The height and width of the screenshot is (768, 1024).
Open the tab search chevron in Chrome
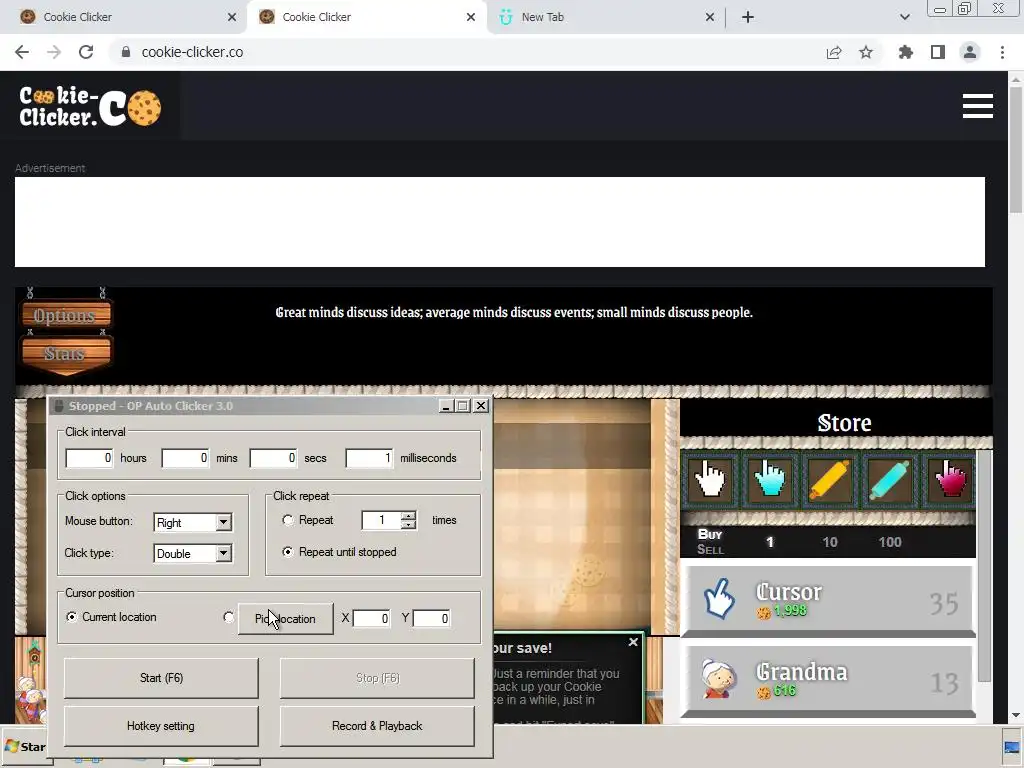pos(904,17)
